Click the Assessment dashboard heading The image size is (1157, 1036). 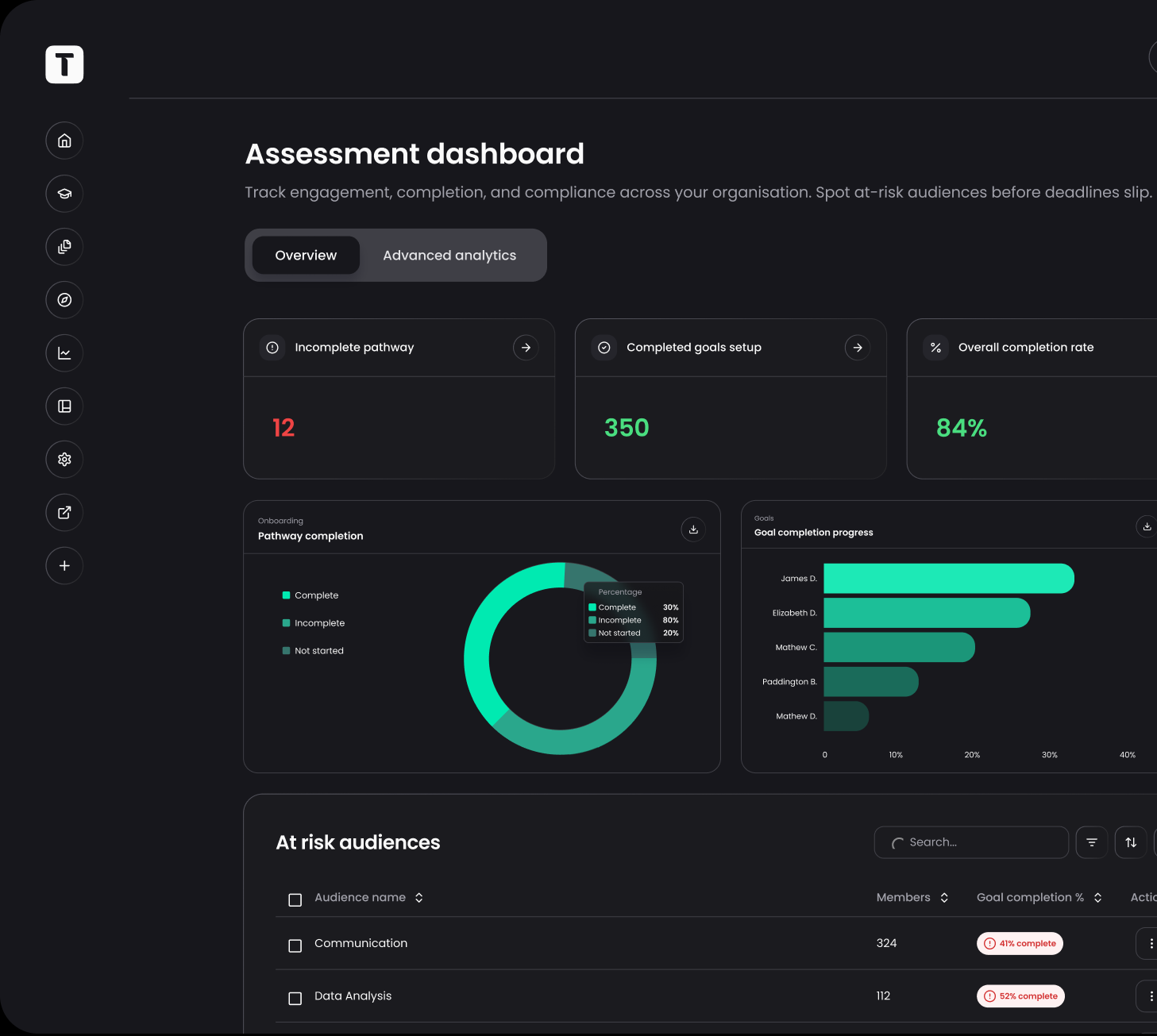tap(415, 154)
